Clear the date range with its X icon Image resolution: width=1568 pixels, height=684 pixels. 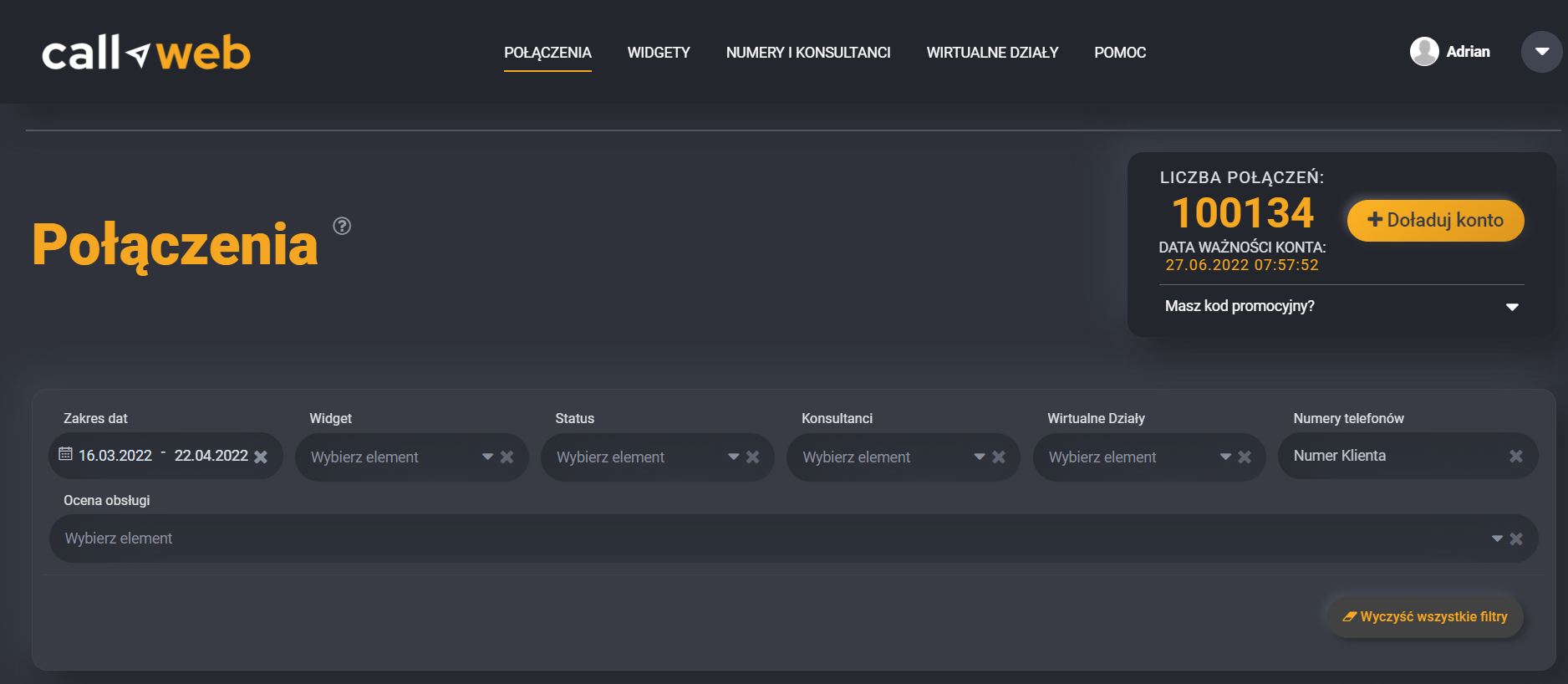coord(261,457)
